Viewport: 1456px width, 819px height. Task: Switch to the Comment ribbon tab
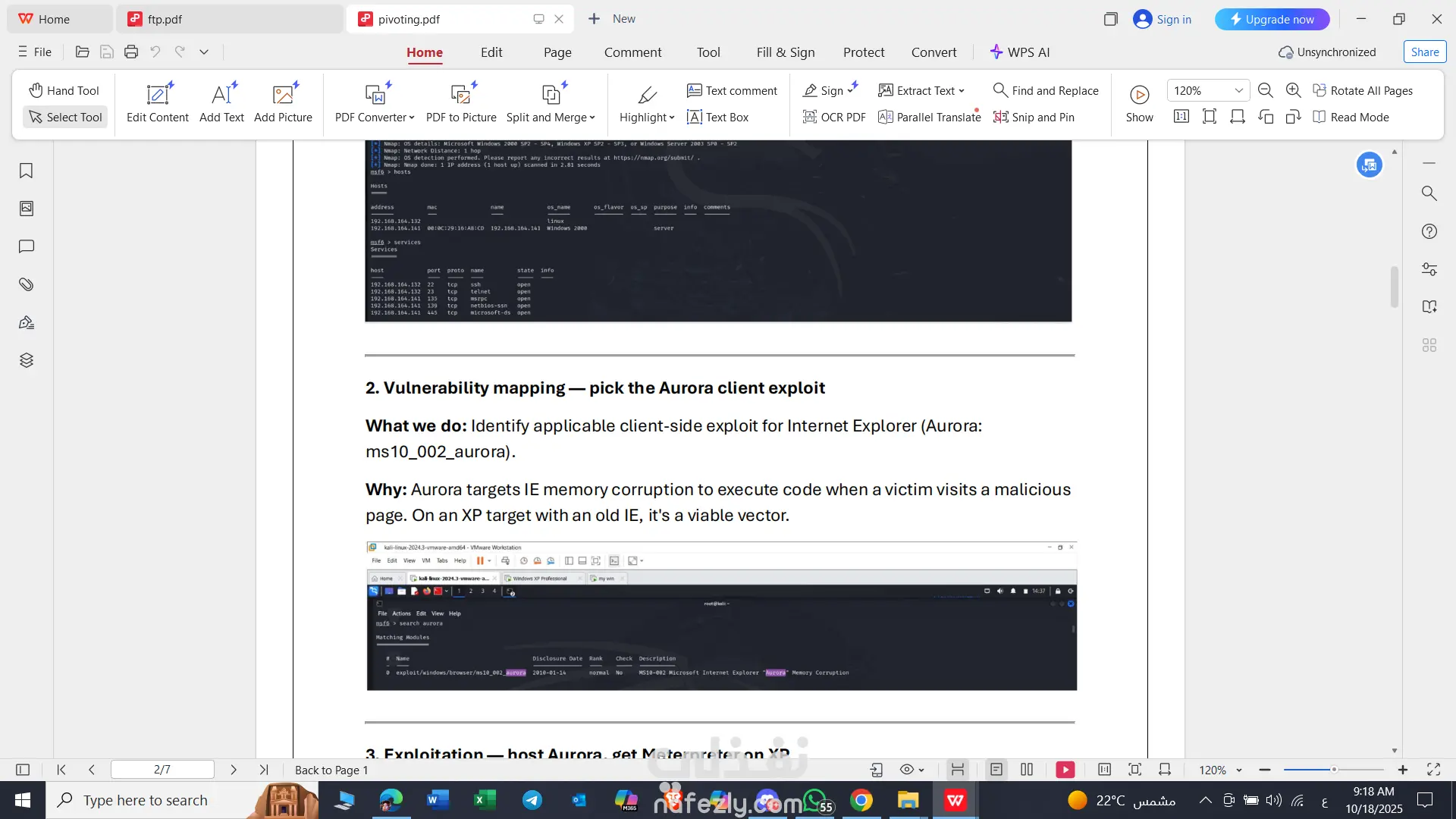coord(632,52)
